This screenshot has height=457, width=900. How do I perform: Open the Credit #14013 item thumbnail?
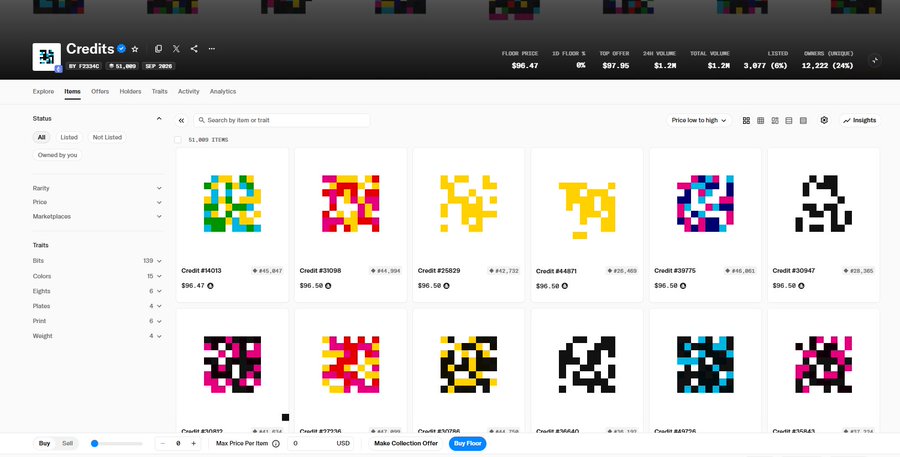pos(232,204)
